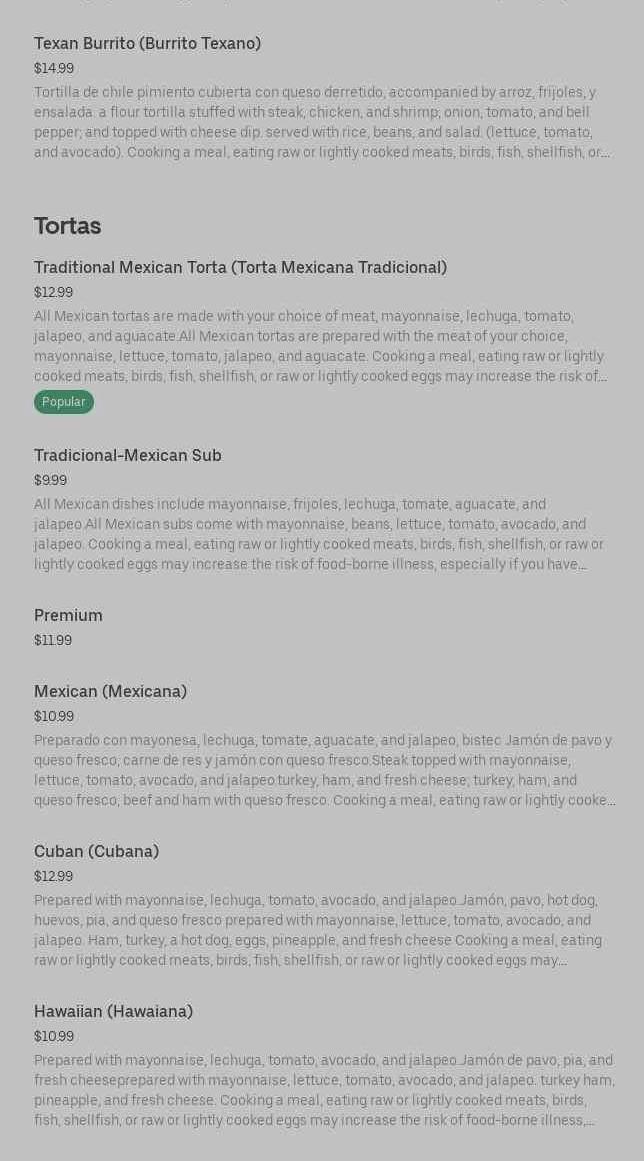
Task: Open the Premium torta item
Action: coord(68,615)
